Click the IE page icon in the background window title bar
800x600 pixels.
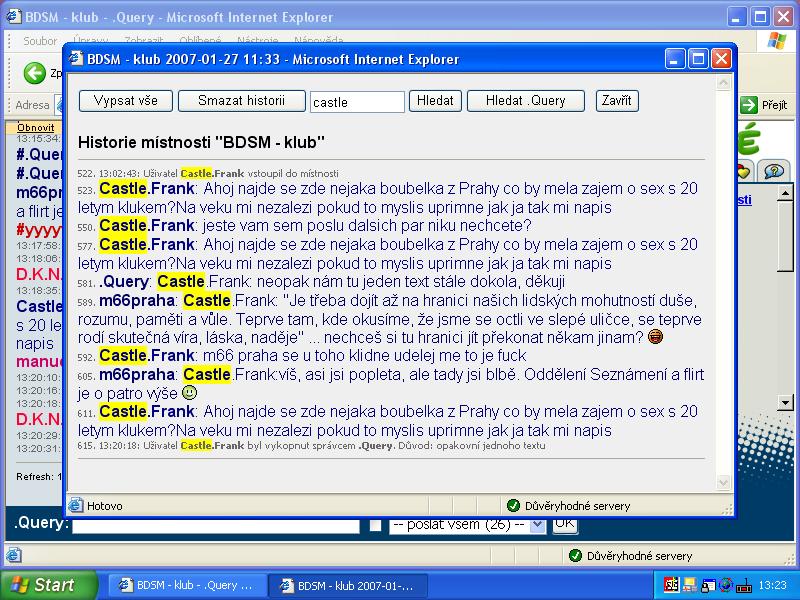tap(14, 17)
